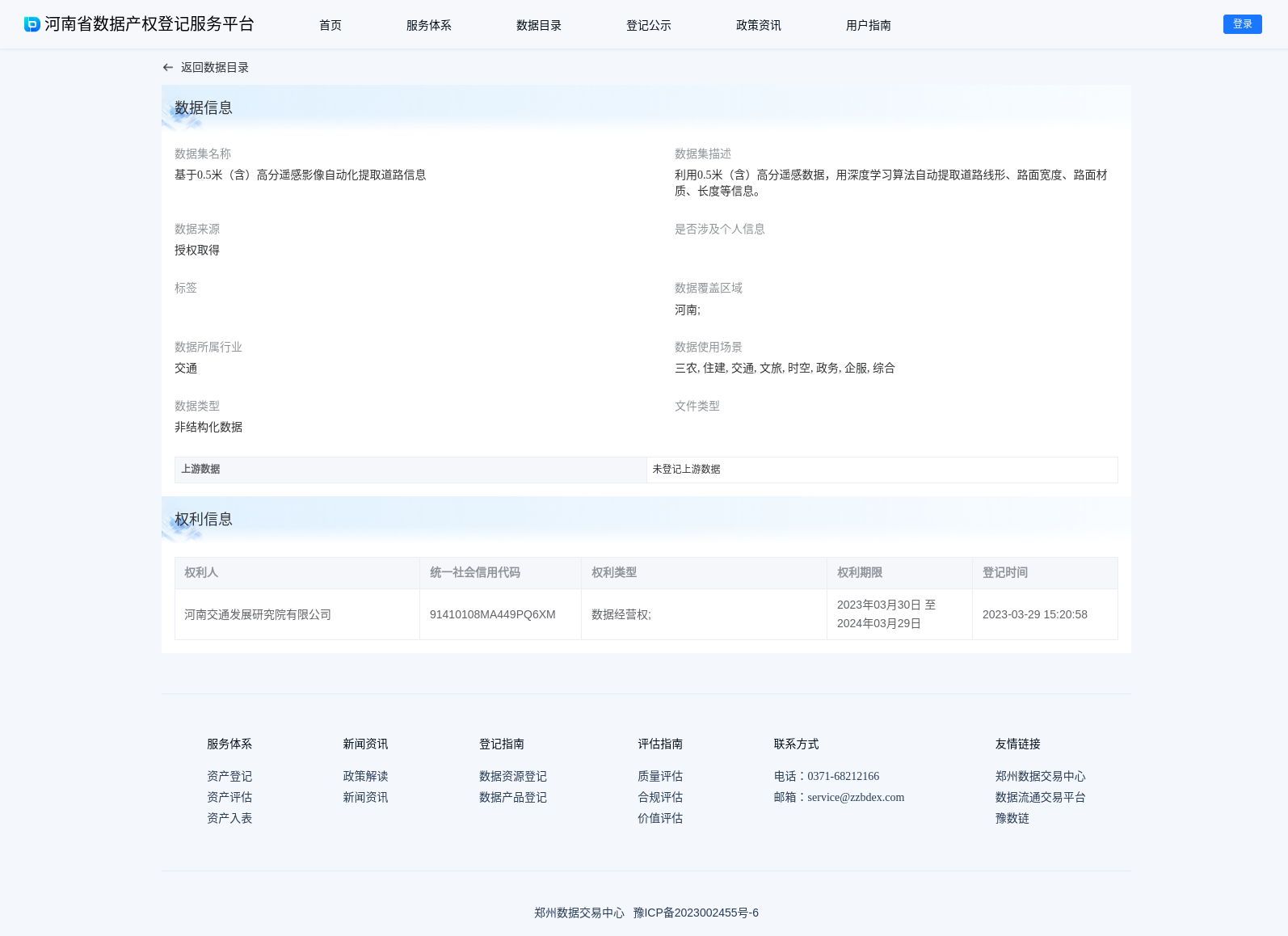
Task: Click the 是否涉及个人信息 label
Action: (720, 229)
